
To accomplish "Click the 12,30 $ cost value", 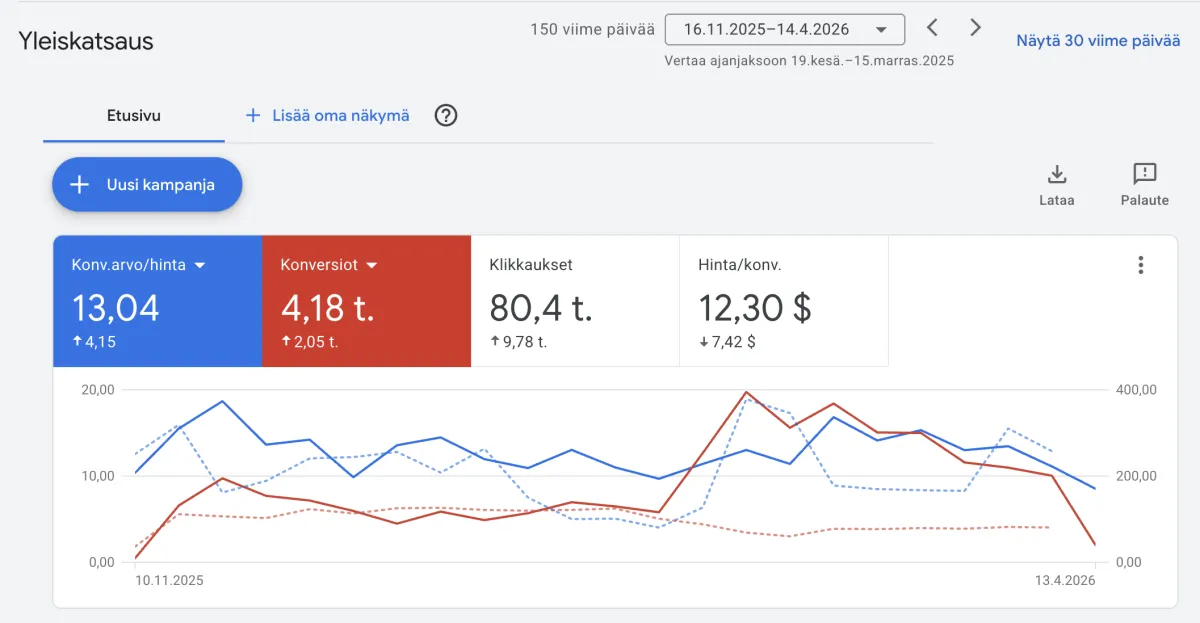I will tap(755, 308).
